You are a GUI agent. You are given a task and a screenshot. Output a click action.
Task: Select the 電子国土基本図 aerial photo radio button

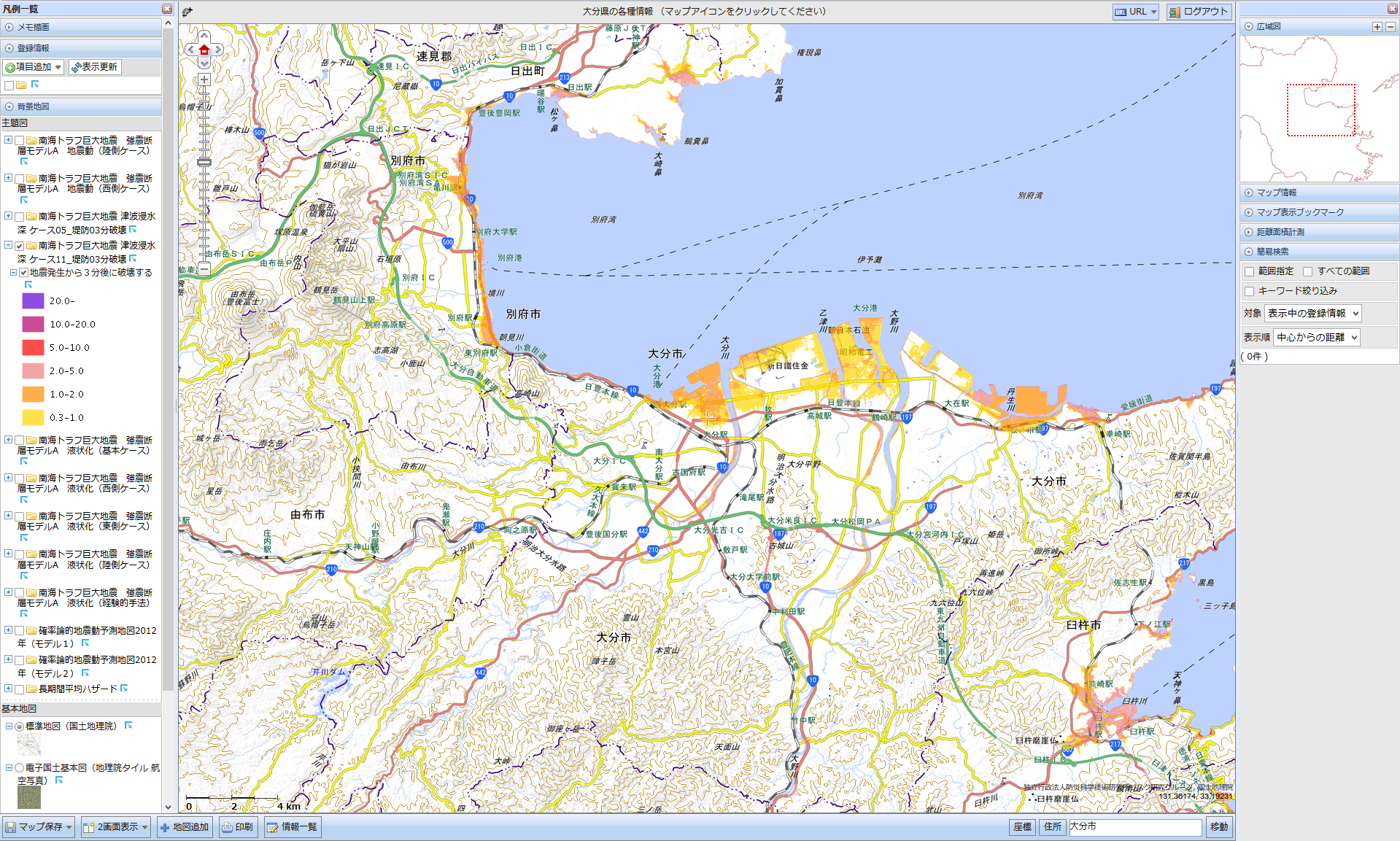tap(20, 768)
